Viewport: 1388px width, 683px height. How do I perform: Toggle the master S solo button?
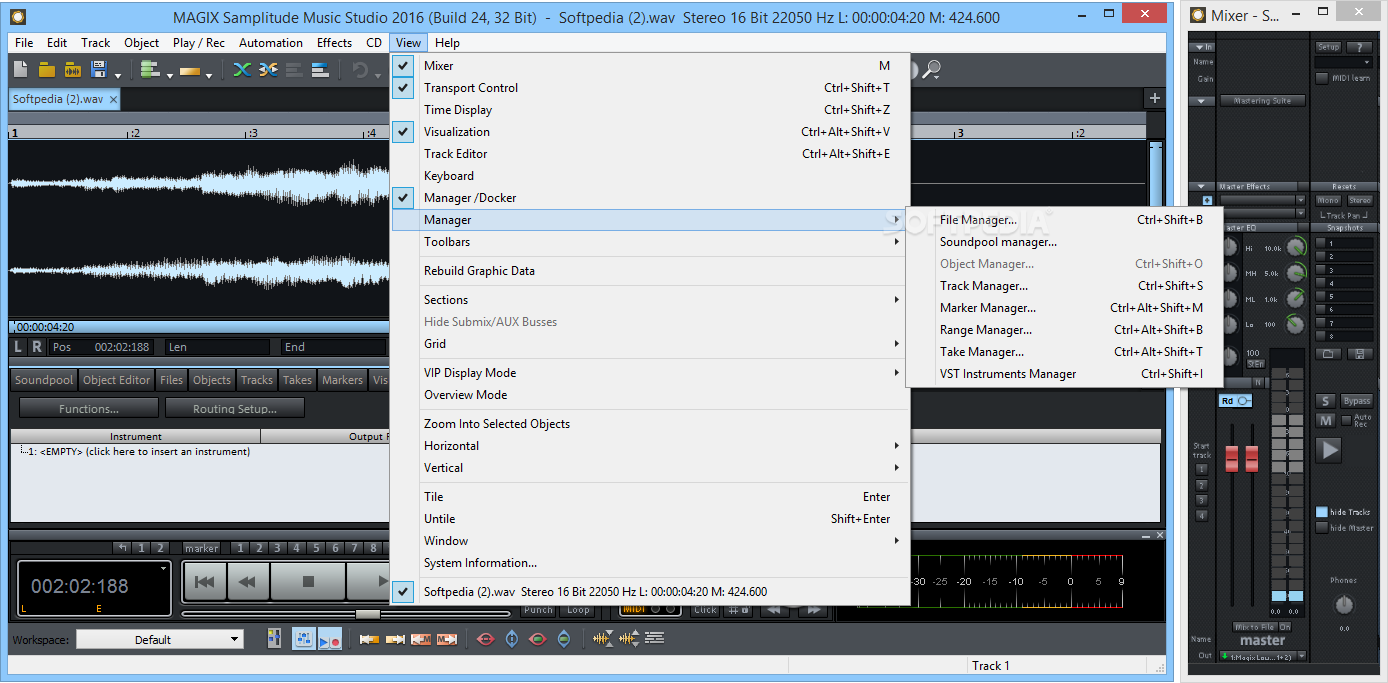click(x=1326, y=401)
